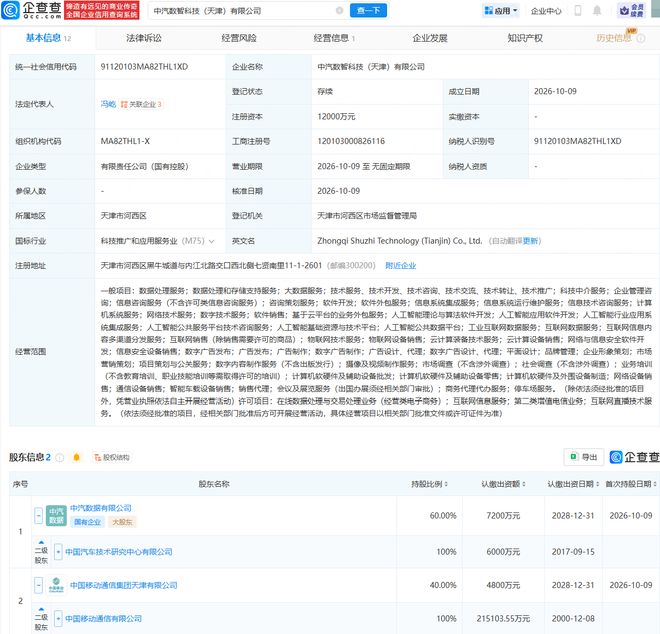Open notifications bell icon in header
Viewport: 660px width, 634px height.
[x=597, y=11]
